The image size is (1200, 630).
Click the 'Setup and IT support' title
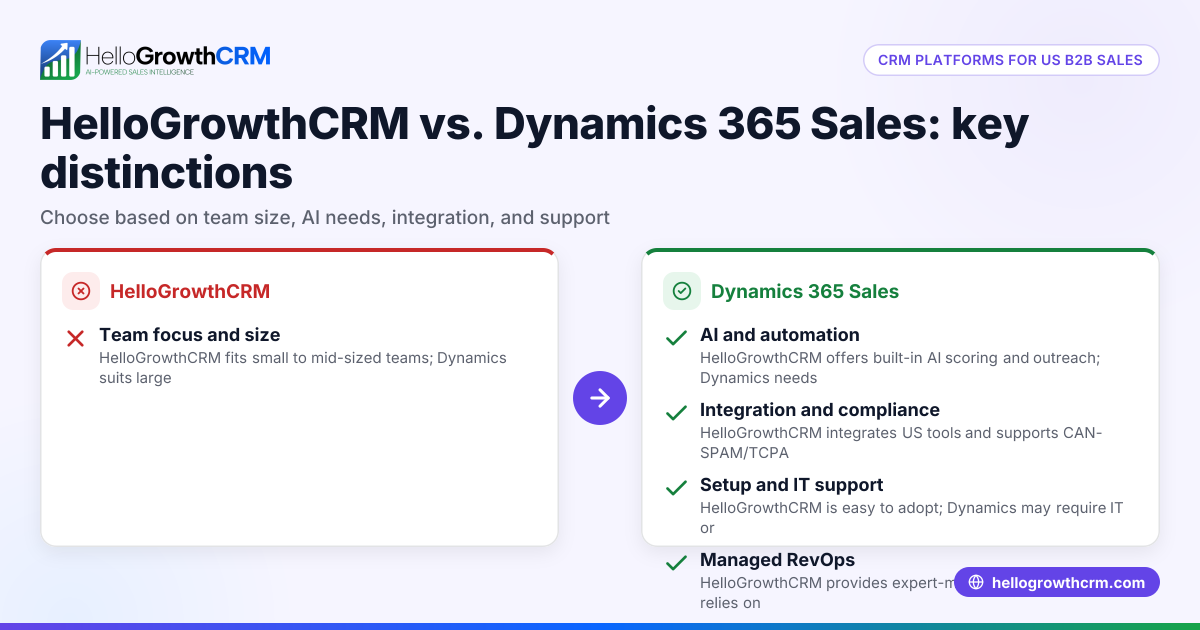[x=791, y=485]
